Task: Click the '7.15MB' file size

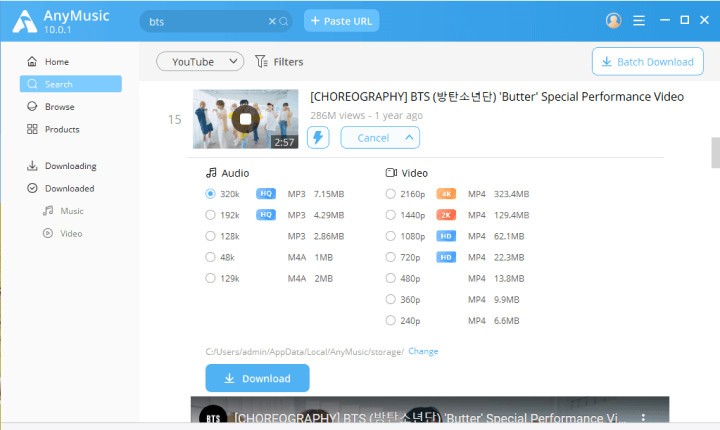Action: pyautogui.click(x=329, y=194)
